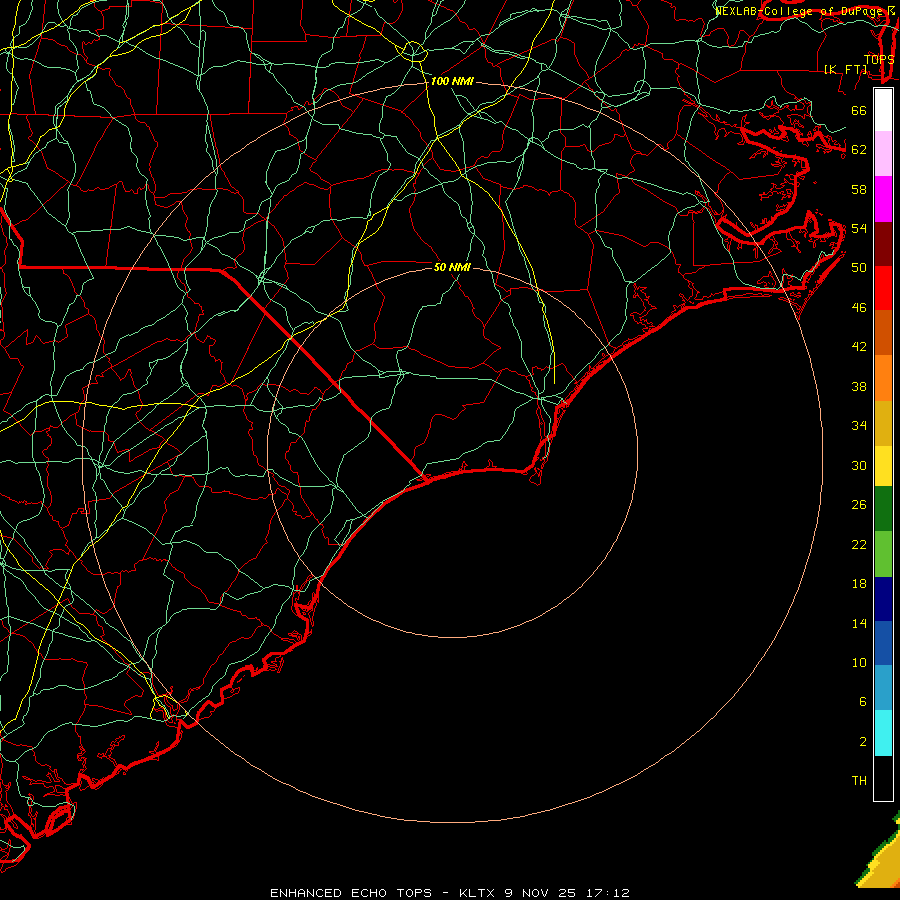Viewport: 900px width, 900px height.
Task: Click the '34' legend value
Action: [859, 425]
